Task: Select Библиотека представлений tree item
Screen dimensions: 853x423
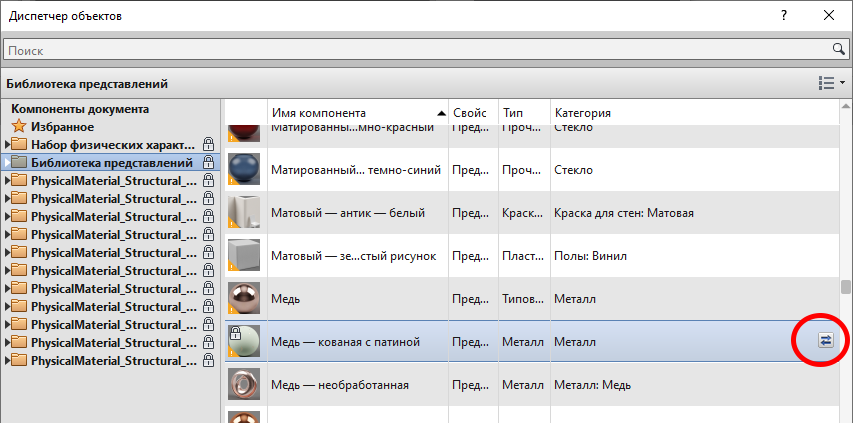Action: coord(112,163)
